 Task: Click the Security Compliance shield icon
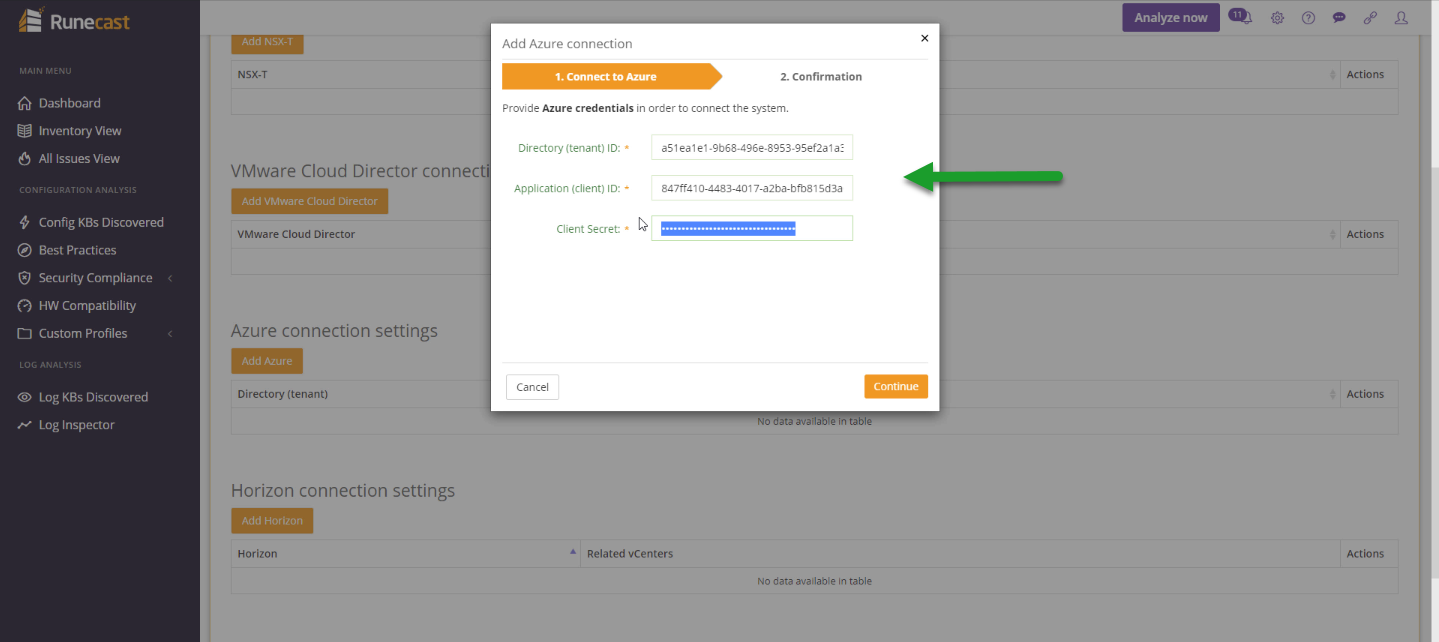click(25, 278)
